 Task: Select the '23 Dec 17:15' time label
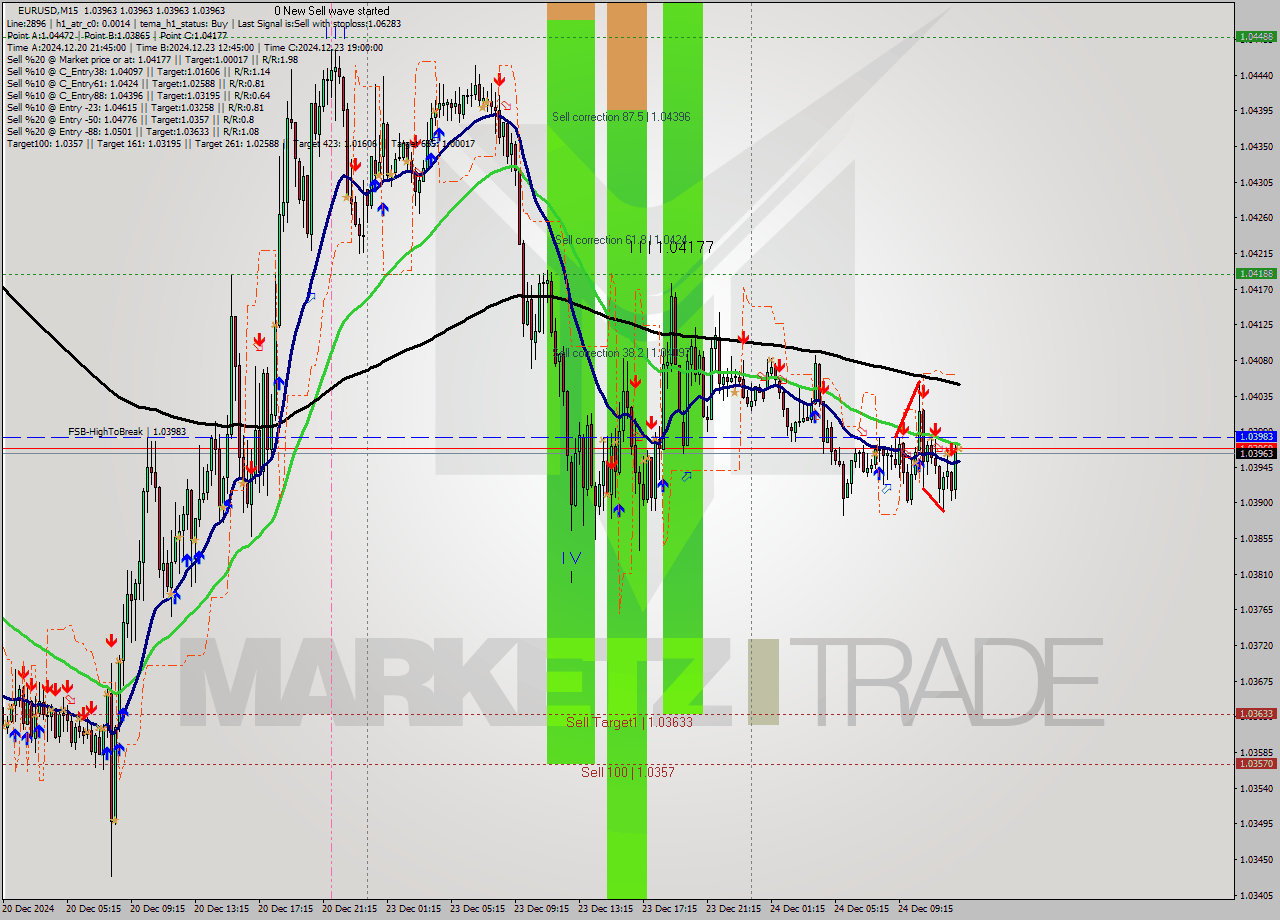(x=669, y=909)
